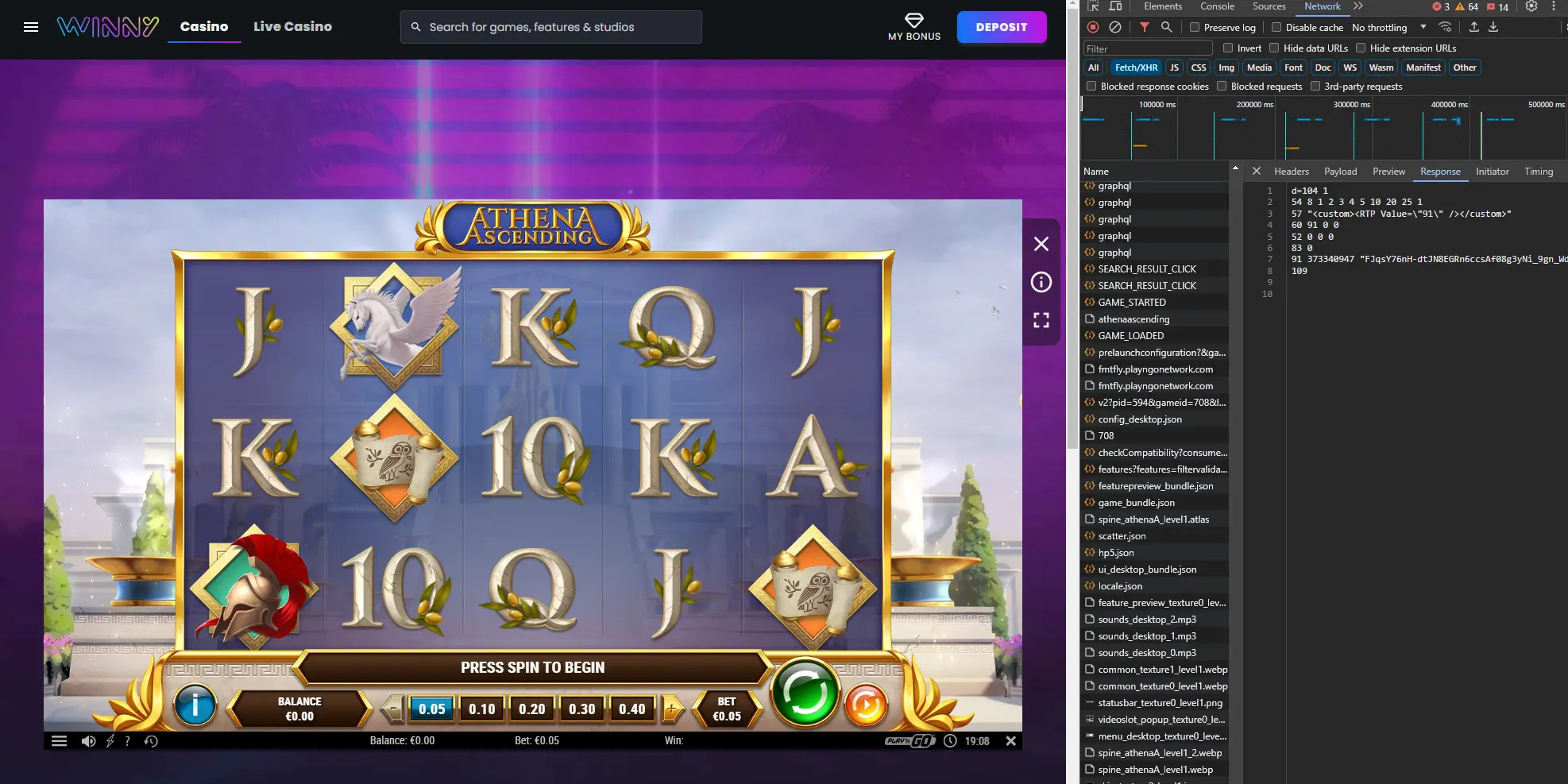Image resolution: width=1568 pixels, height=784 pixels.
Task: Open game help question mark
Action: (127, 741)
